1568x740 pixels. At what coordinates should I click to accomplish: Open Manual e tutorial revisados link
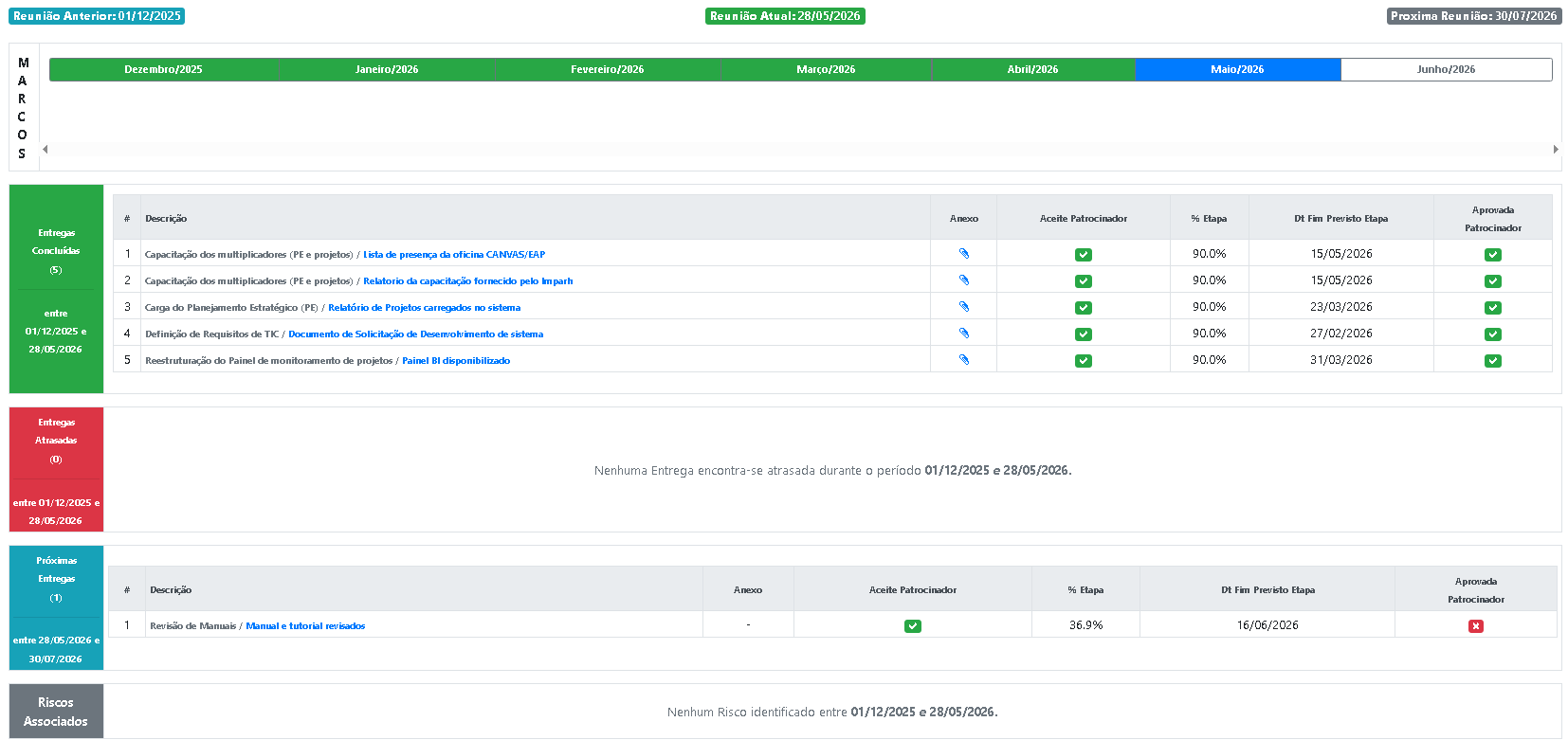click(305, 626)
